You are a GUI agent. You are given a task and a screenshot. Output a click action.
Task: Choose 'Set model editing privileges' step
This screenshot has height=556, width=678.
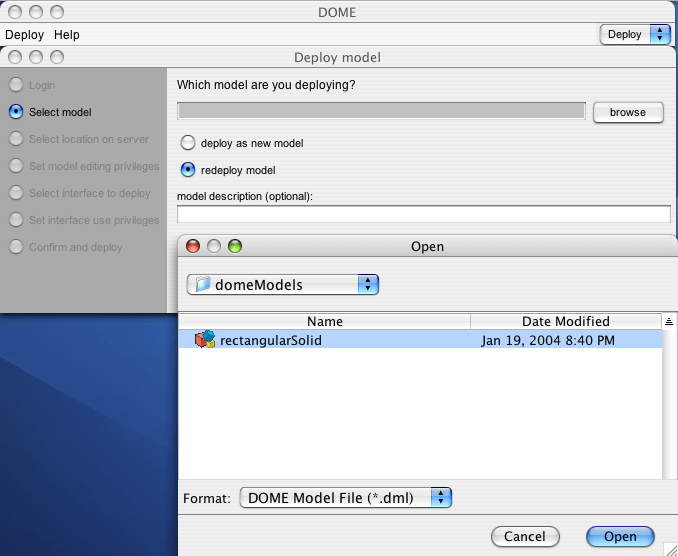coord(16,166)
